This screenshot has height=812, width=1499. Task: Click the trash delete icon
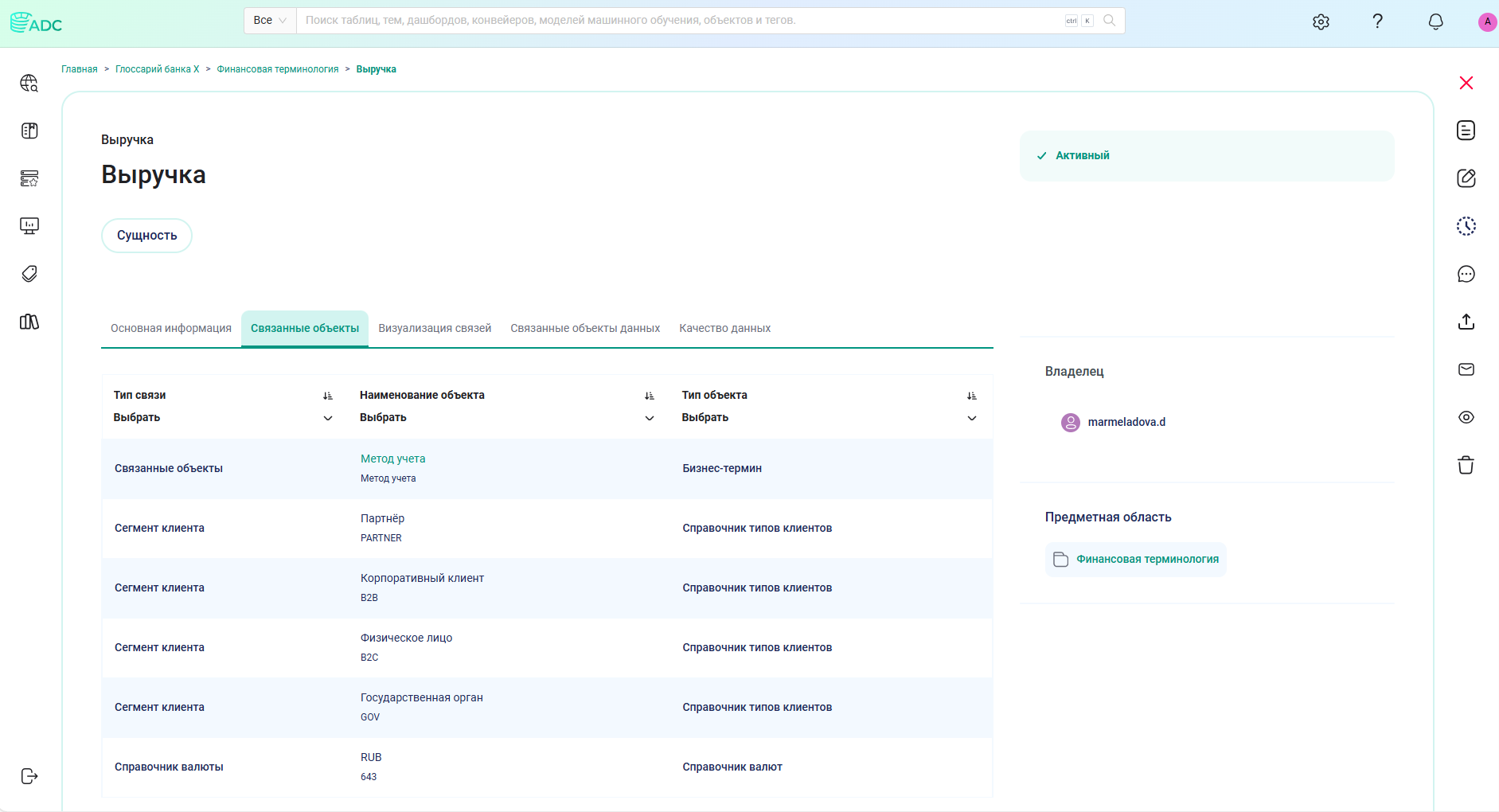(x=1466, y=465)
